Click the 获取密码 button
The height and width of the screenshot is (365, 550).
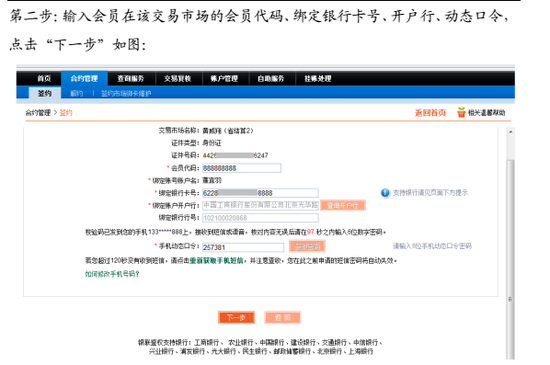coord(307,246)
